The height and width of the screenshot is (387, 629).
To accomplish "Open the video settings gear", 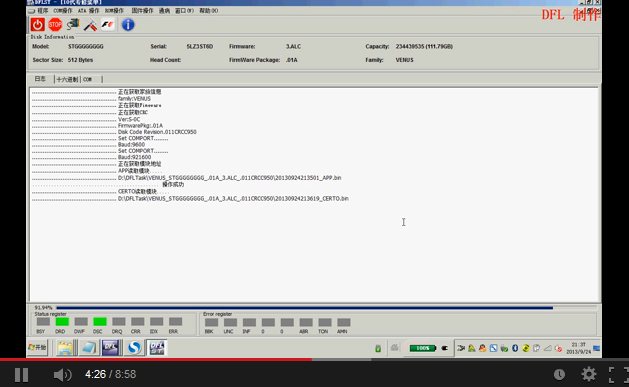I will (x=588, y=375).
